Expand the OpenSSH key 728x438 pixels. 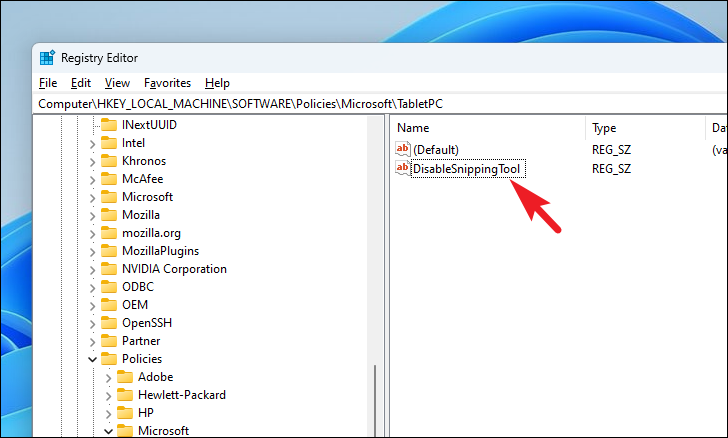[92, 324]
